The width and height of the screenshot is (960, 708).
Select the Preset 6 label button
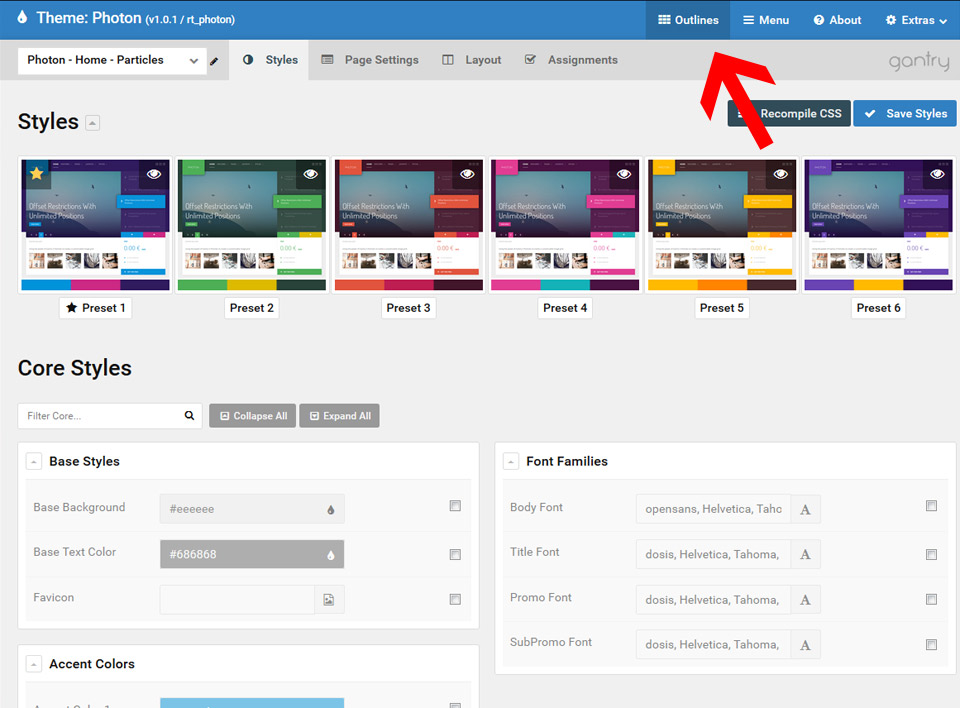coord(879,308)
